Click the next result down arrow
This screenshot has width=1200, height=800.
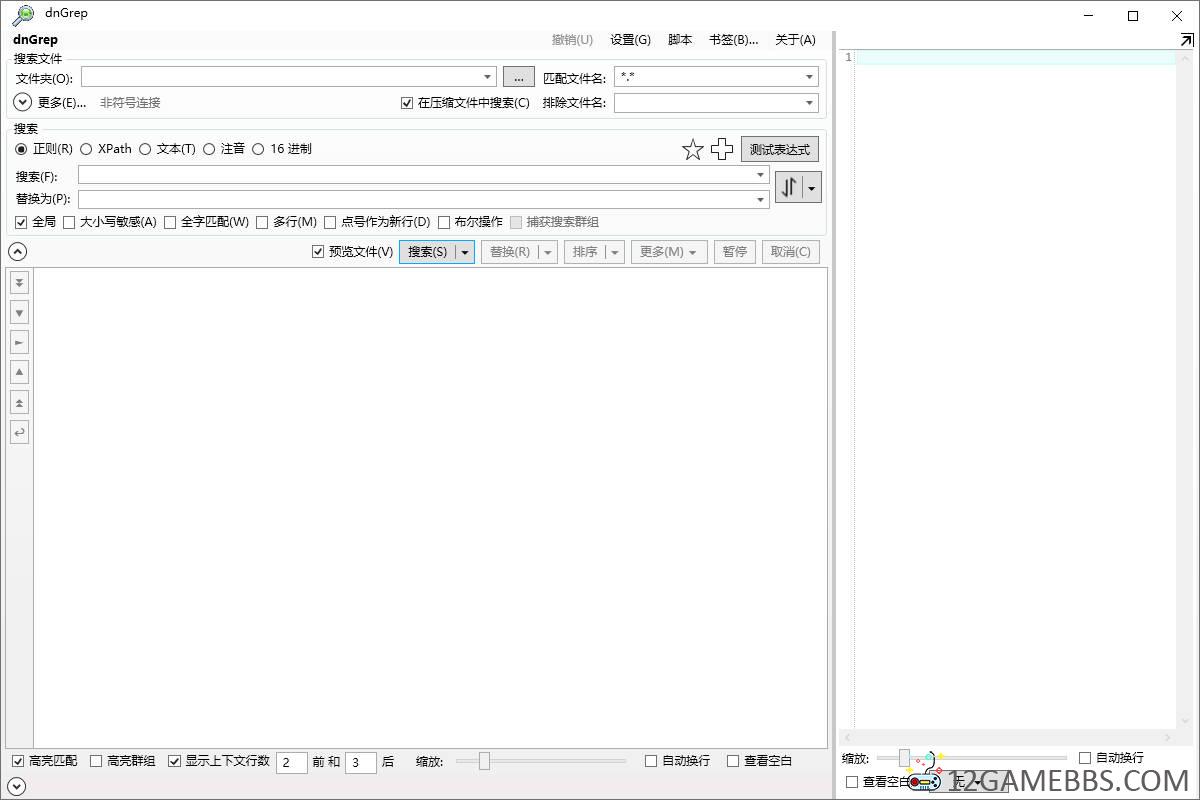tap(19, 313)
